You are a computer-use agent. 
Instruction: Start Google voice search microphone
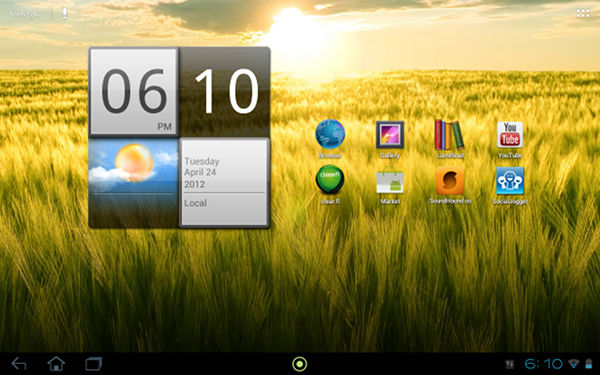(x=65, y=13)
